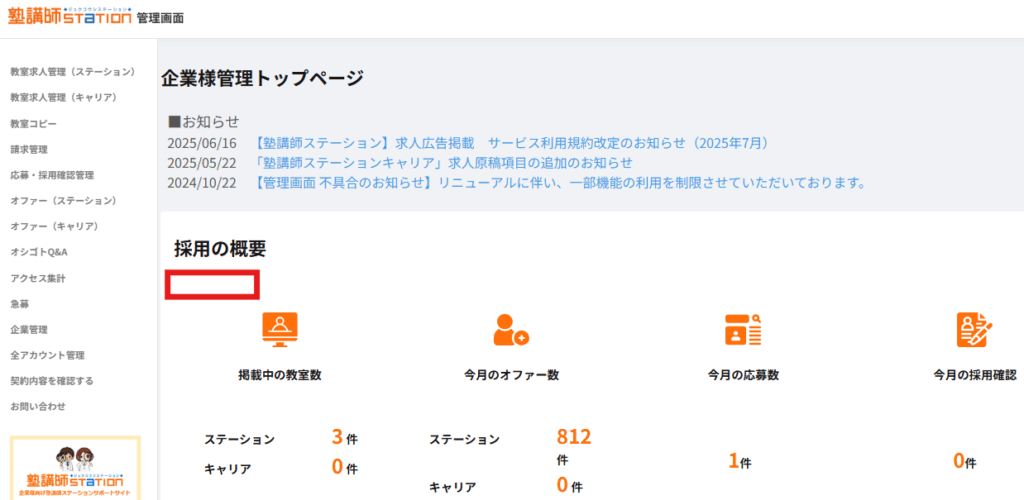This screenshot has width=1024, height=500.
Task: Click the 今月の採用確認 document pen icon
Action: (x=974, y=330)
